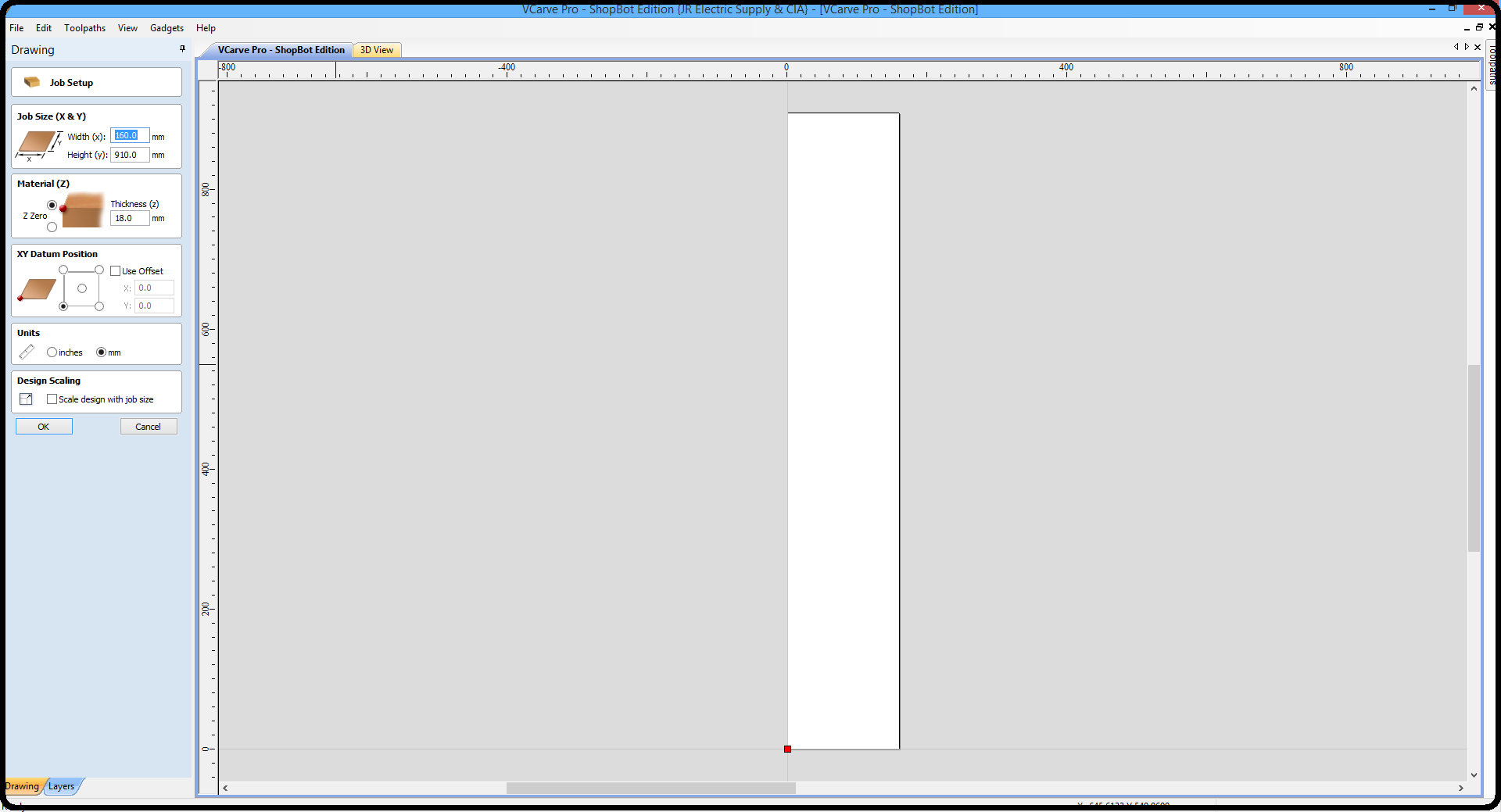Select bottom-left XY datum position

63,306
